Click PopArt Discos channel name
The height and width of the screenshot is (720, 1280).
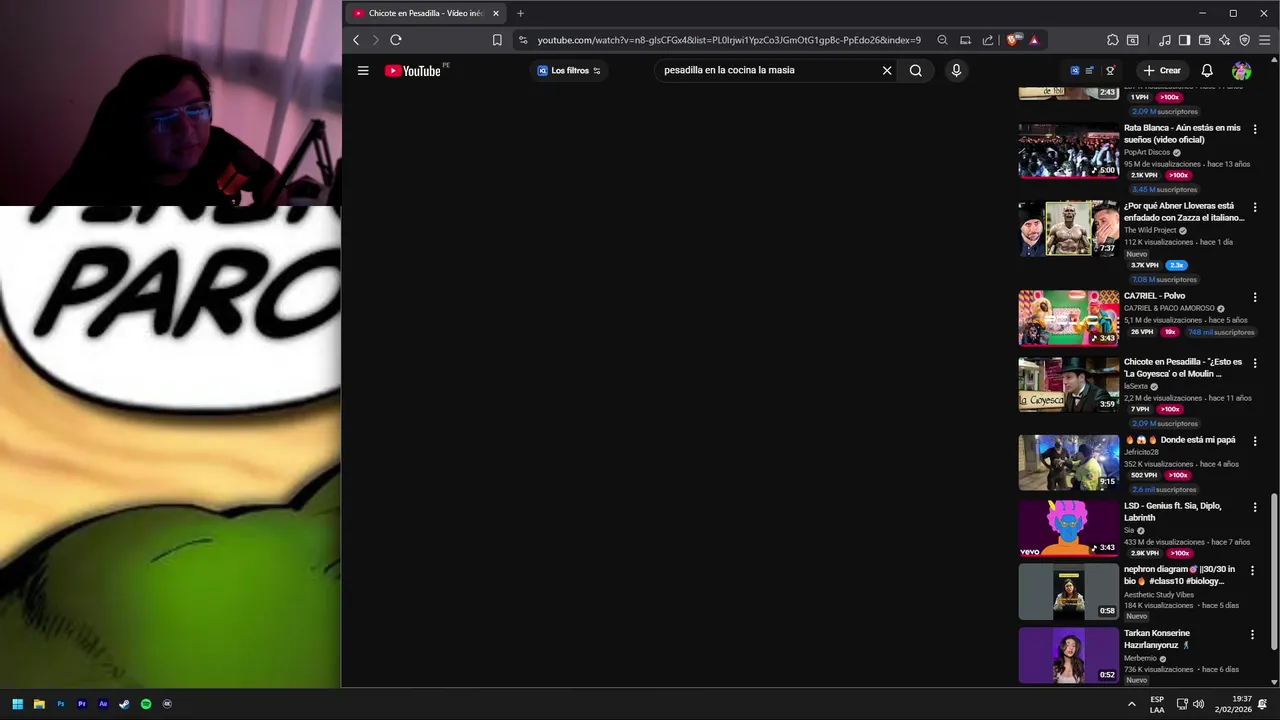1147,152
